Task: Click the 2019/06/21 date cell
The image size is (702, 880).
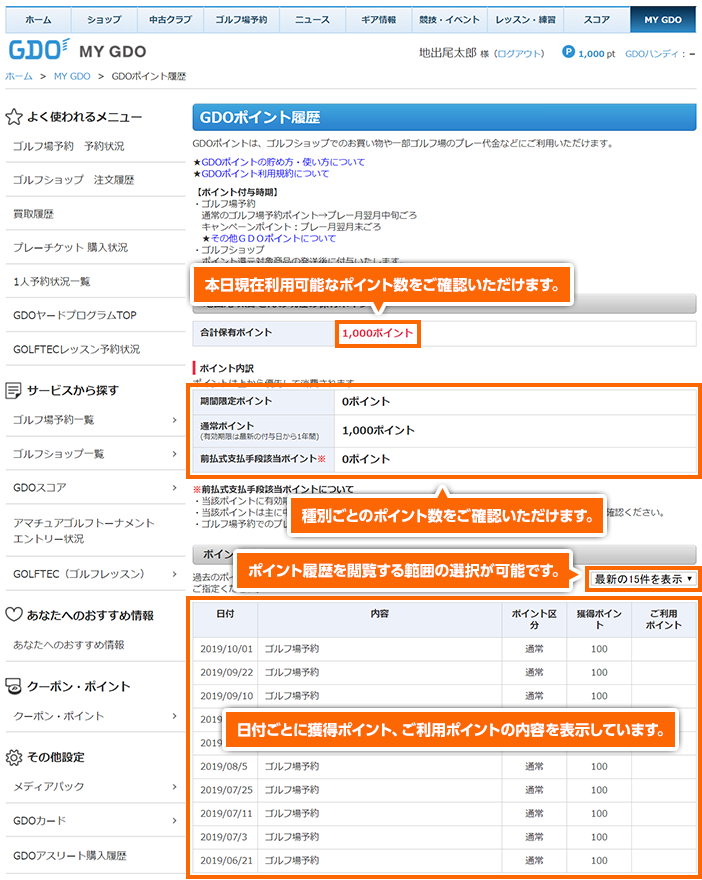Action: click(226, 860)
